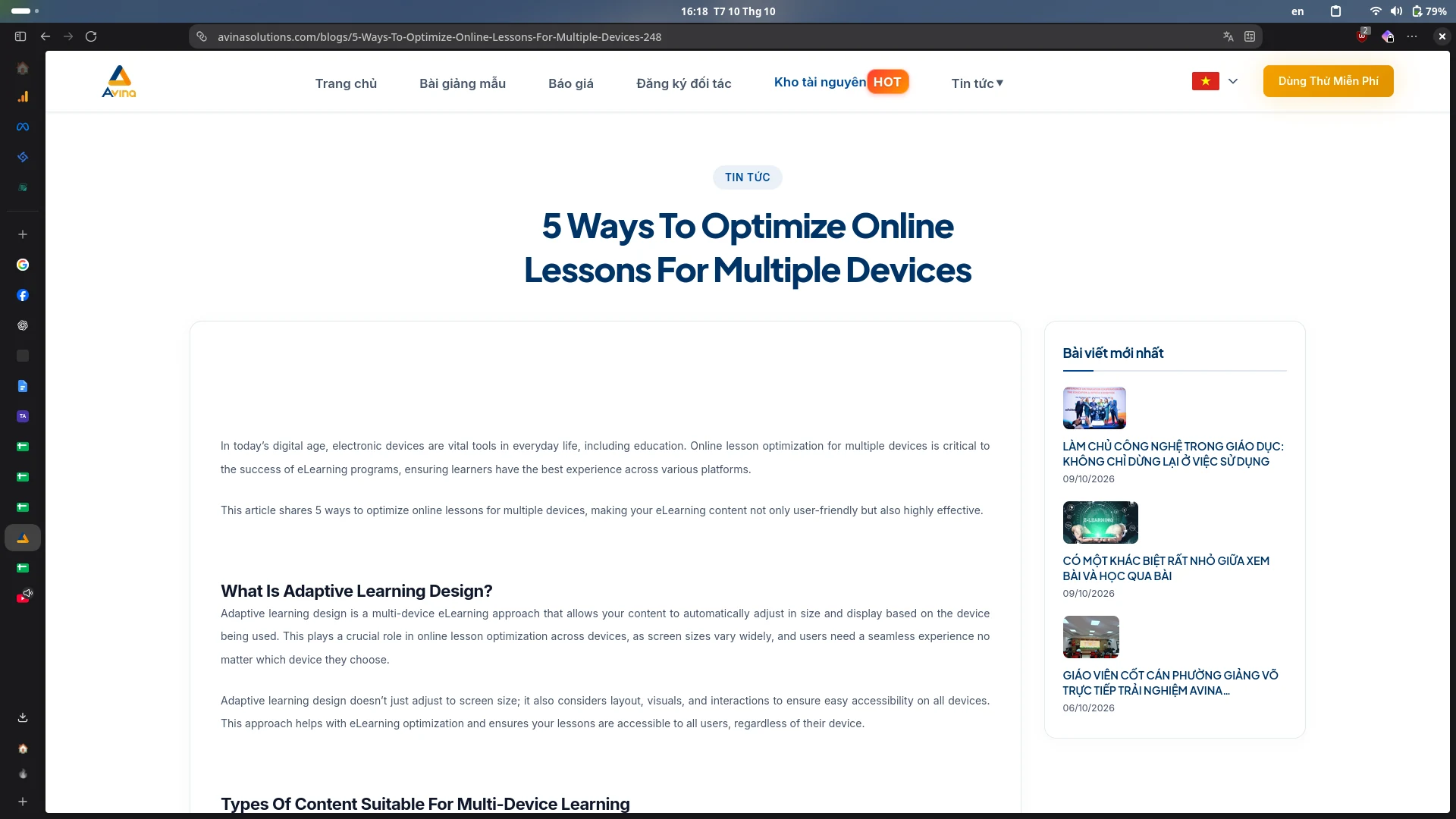
Task: Click the classroom photo thumbnail dated 06/10/2026
Action: [x=1091, y=637]
